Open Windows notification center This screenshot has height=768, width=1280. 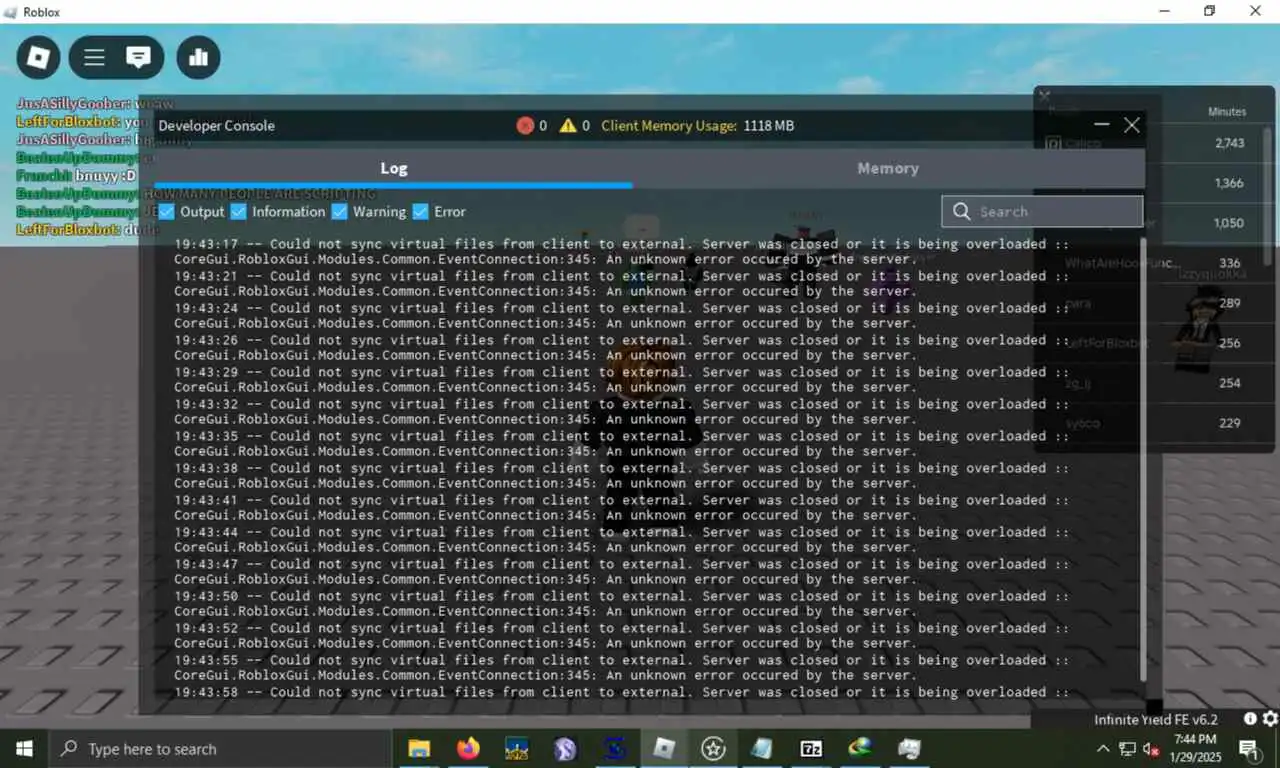click(1249, 749)
